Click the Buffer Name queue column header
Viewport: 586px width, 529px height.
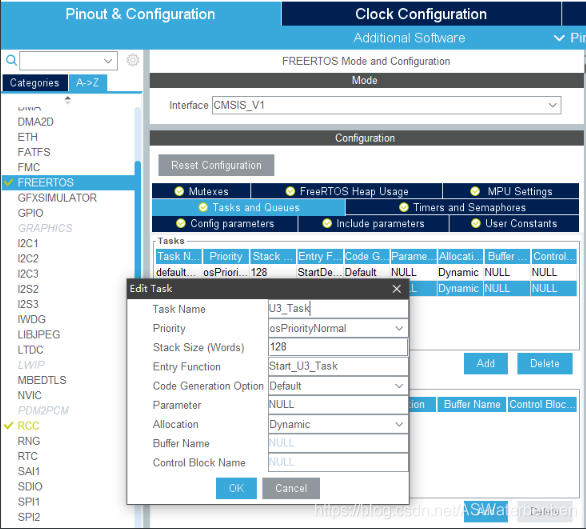[x=472, y=404]
